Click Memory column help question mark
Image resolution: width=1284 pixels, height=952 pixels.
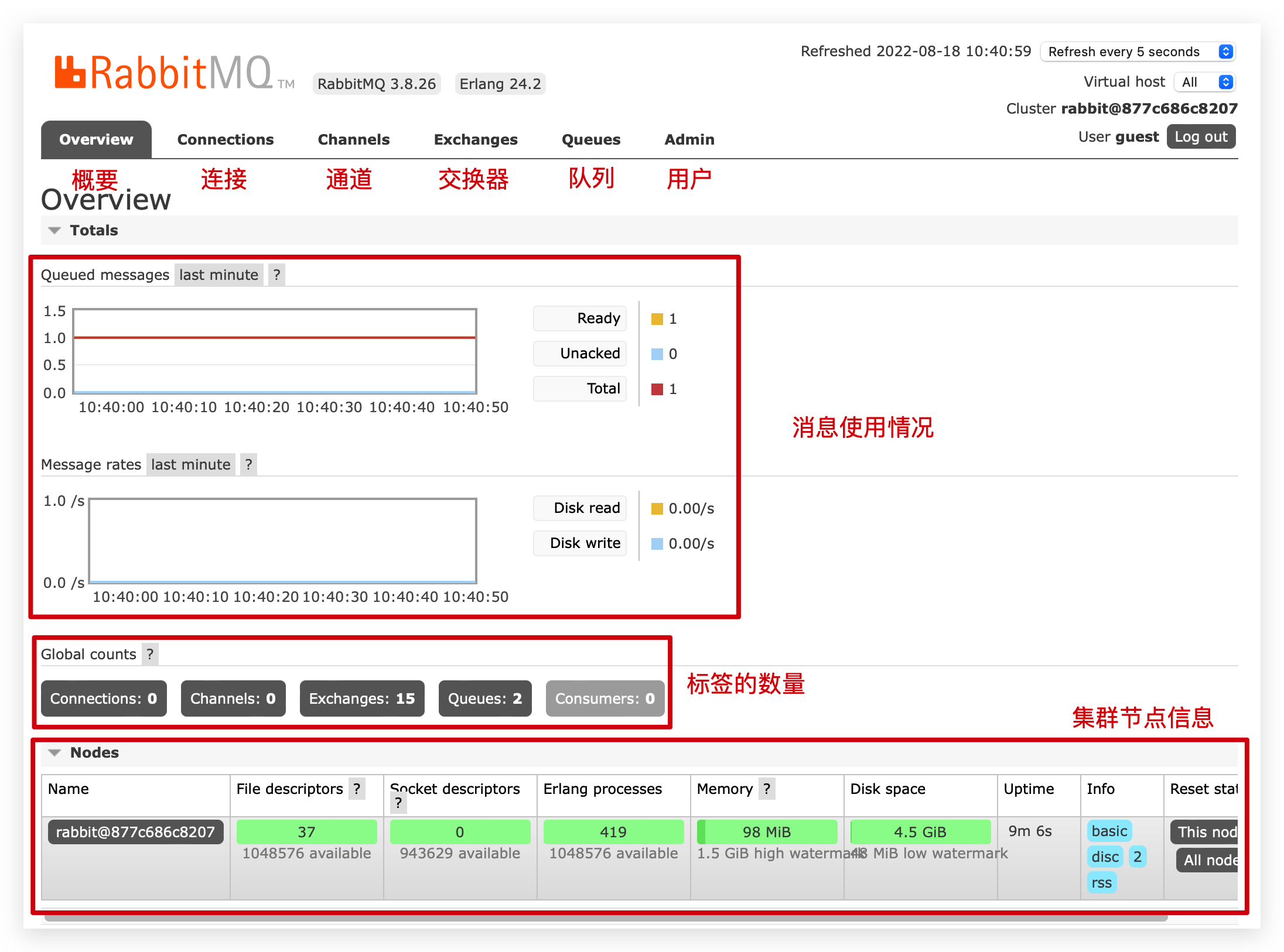(766, 789)
